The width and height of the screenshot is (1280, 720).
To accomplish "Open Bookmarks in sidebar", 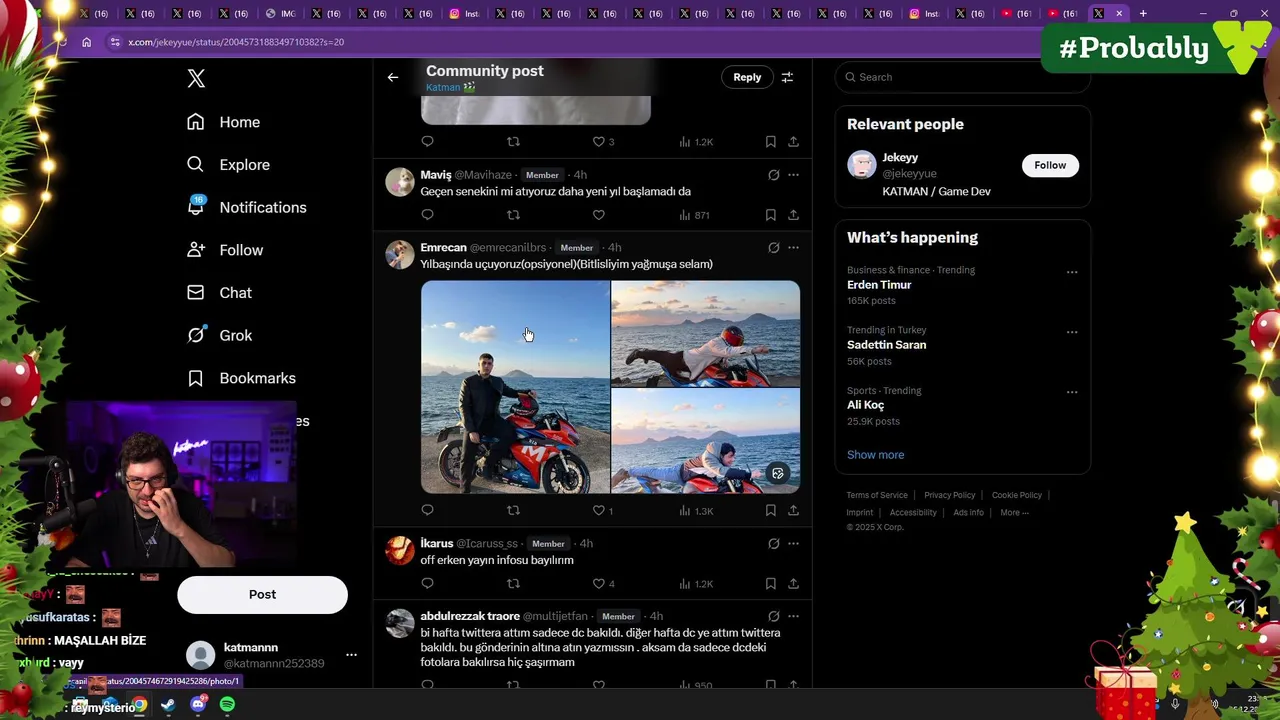I will tap(242, 378).
